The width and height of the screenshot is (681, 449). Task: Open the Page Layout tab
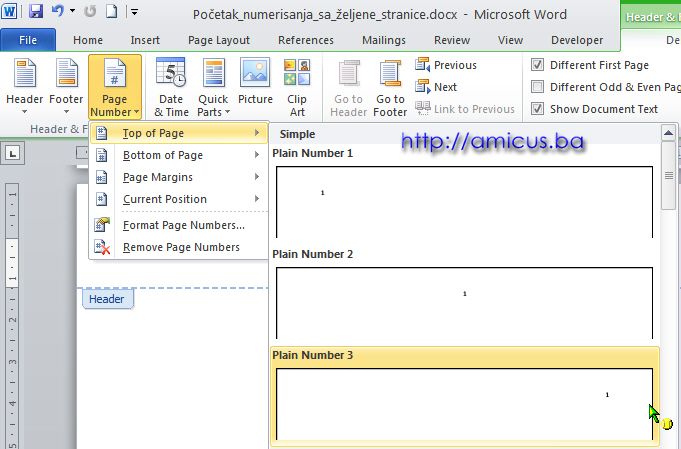(219, 40)
